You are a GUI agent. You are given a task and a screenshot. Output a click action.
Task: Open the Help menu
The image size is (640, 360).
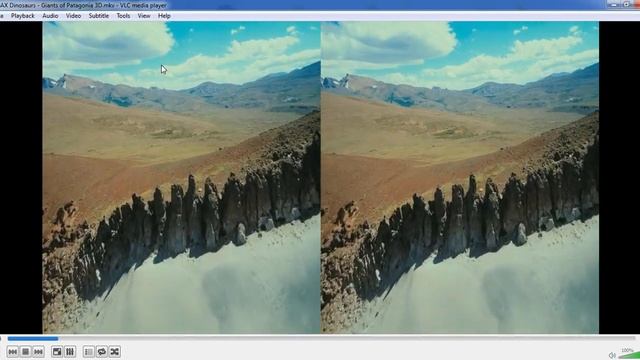164,16
